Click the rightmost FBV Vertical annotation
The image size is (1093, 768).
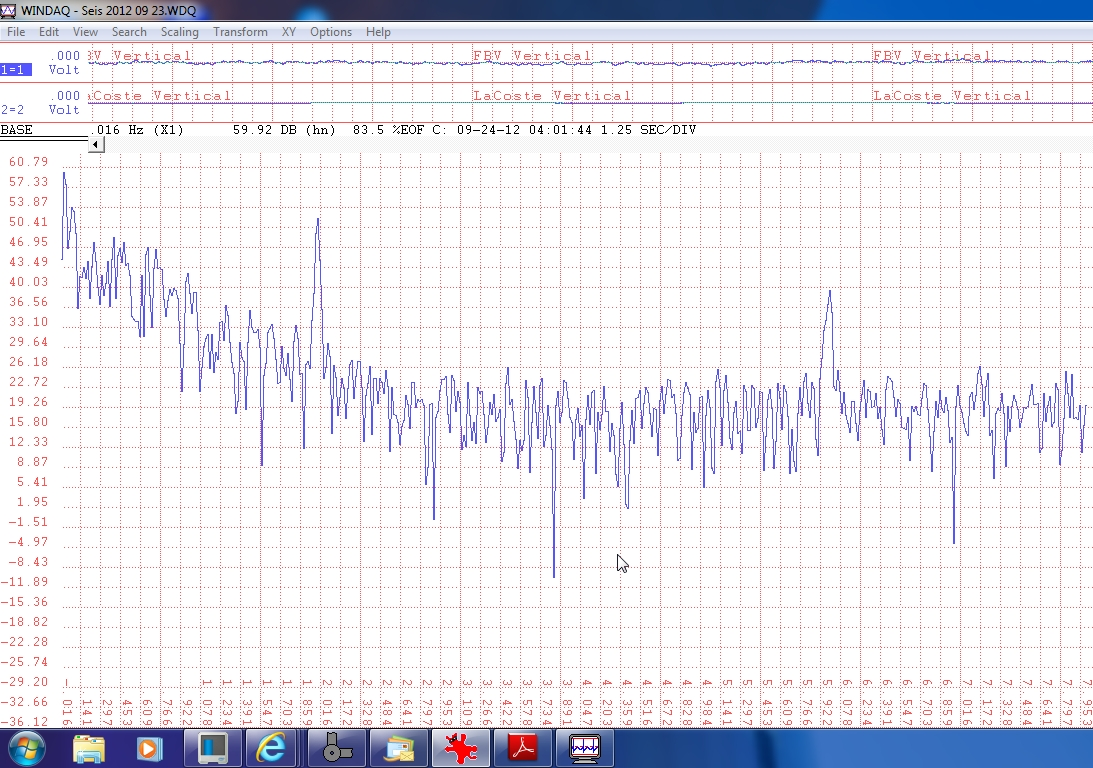coord(932,56)
